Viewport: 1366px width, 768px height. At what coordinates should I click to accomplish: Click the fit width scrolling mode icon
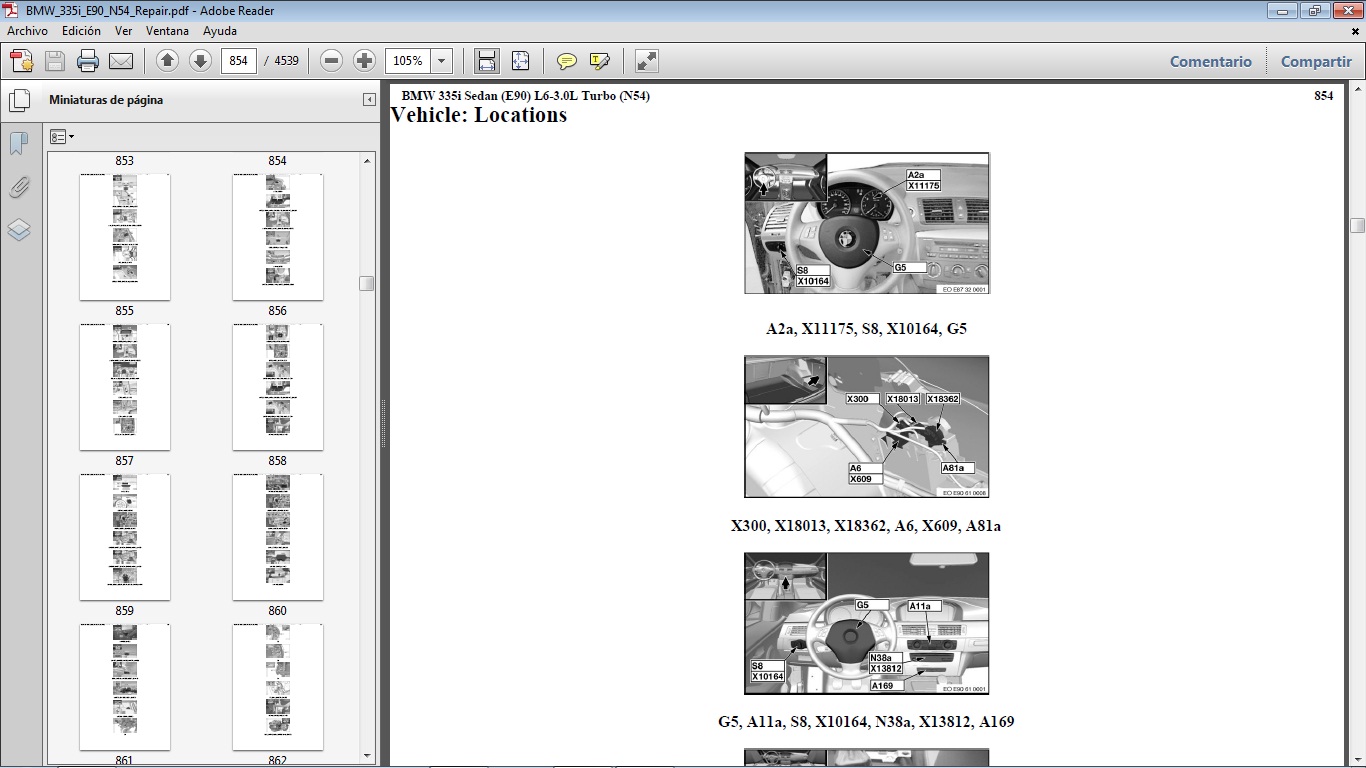[487, 61]
